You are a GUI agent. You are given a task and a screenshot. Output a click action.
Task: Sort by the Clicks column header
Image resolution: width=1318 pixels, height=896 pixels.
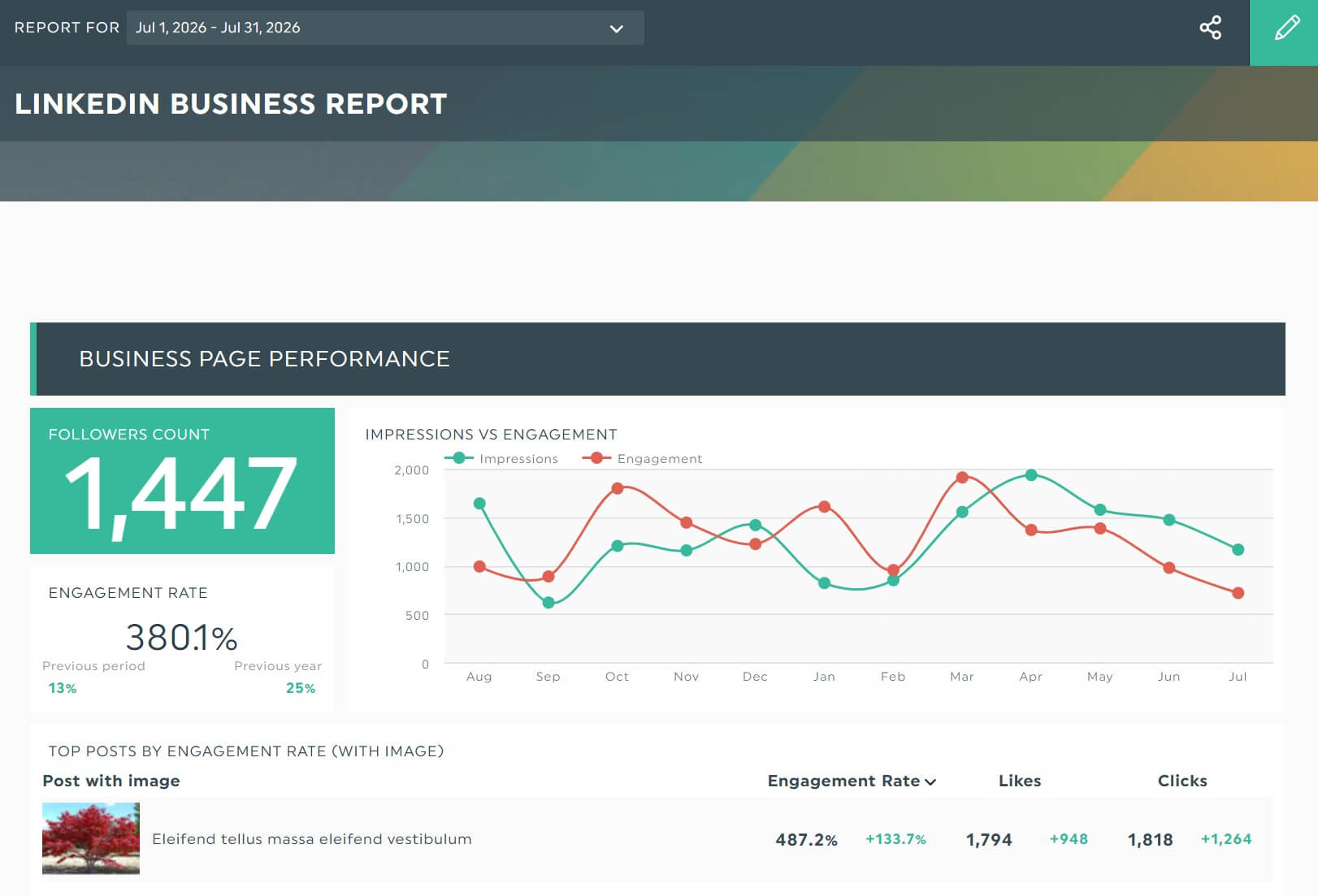point(1182,781)
